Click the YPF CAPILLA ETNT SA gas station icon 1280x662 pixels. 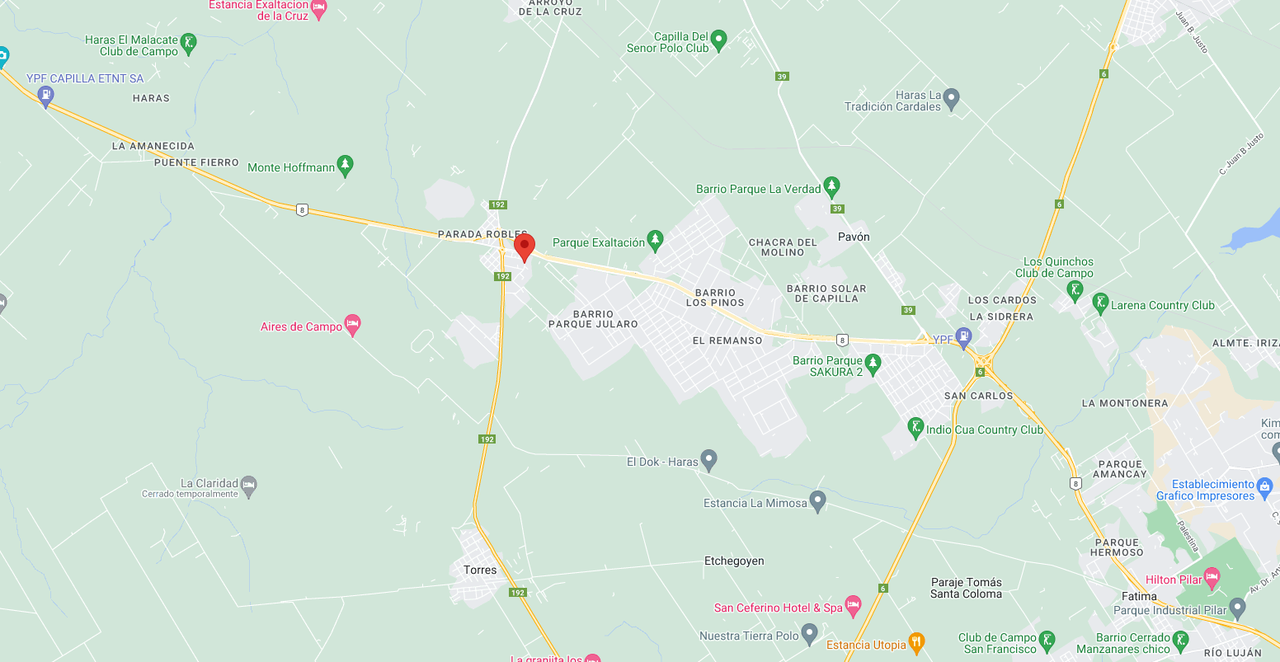(x=45, y=96)
